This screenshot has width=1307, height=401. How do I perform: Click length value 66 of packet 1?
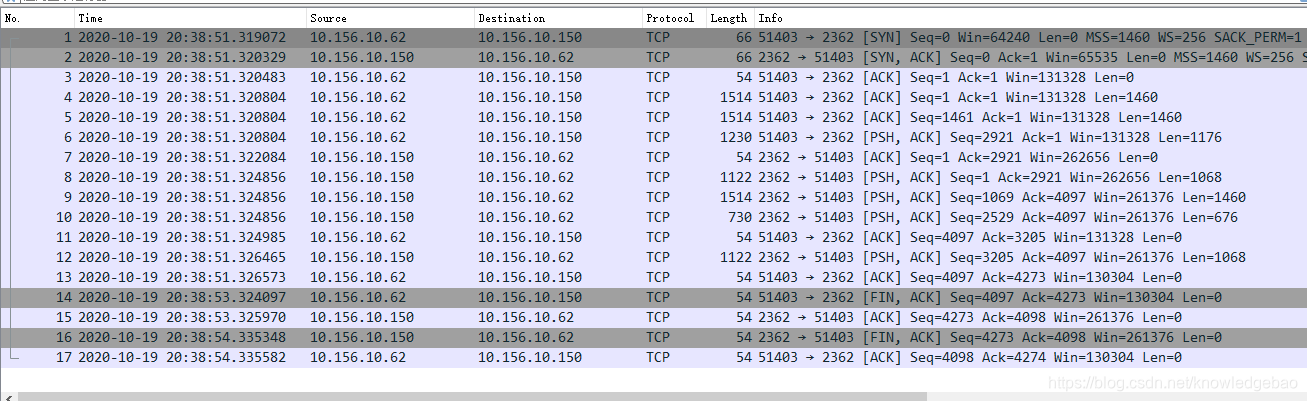coord(744,37)
